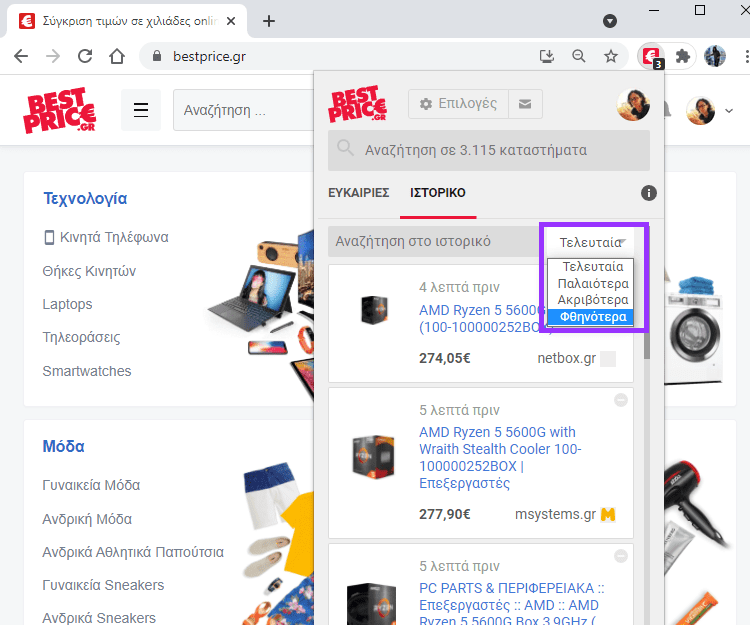This screenshot has height=625, width=750.
Task: Click the browser back arrow
Action: point(21,56)
